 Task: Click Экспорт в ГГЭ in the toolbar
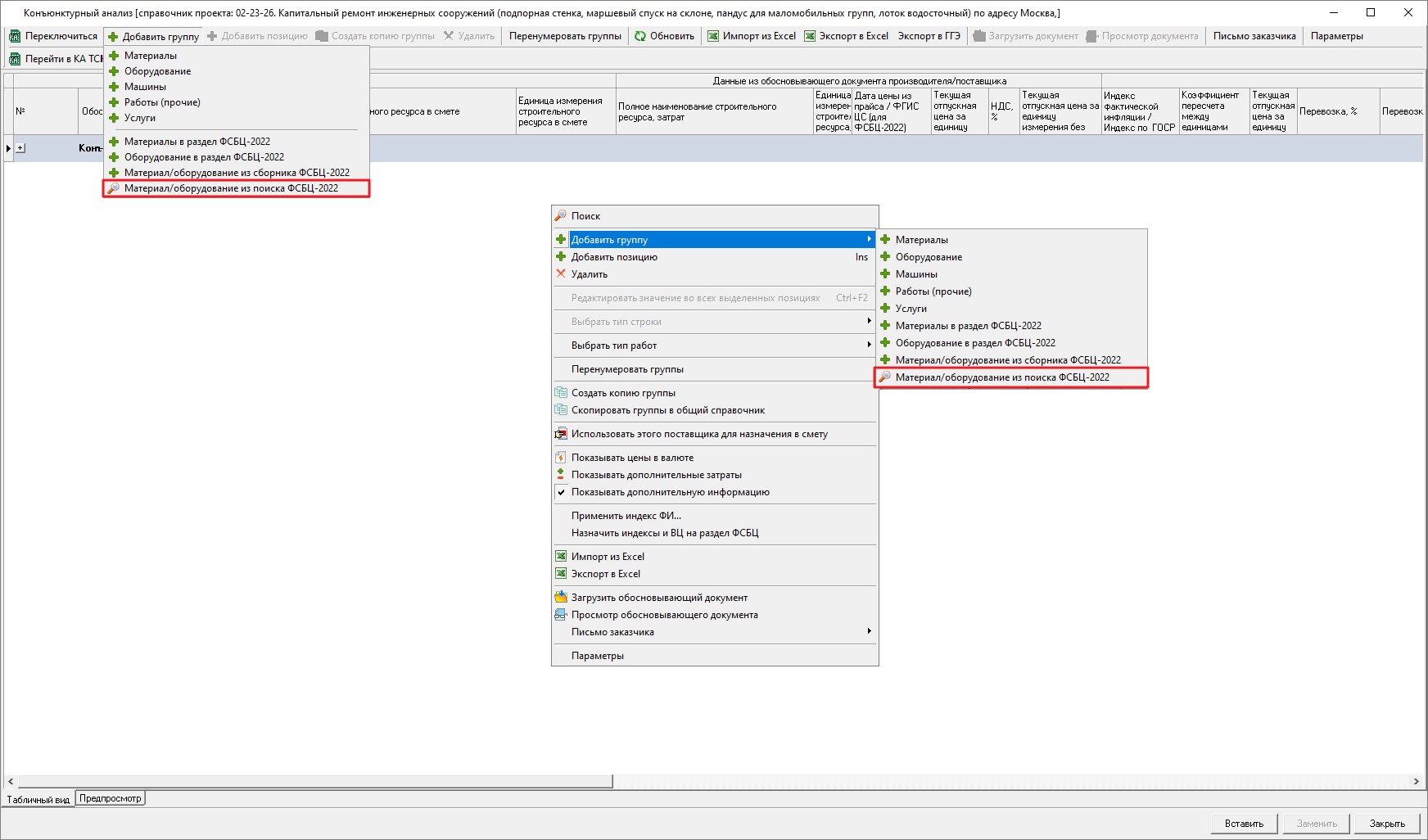pyautogui.click(x=929, y=36)
